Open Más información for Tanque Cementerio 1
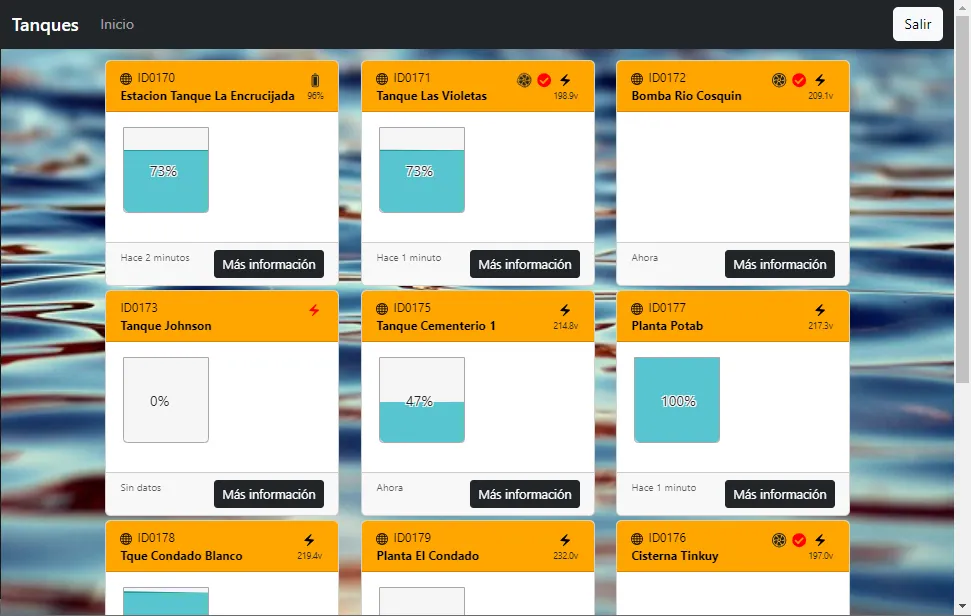 (525, 494)
